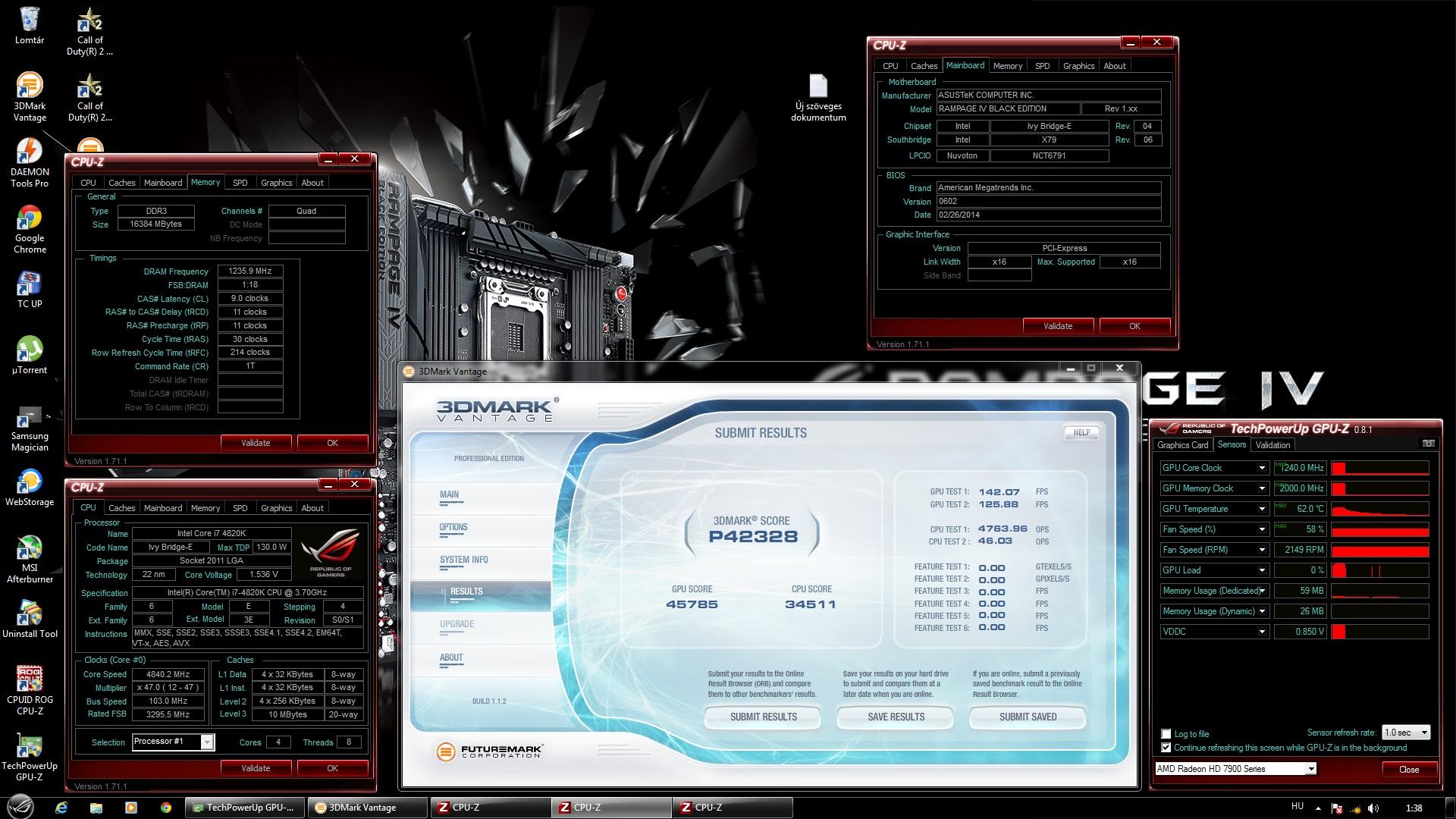Enable the Log to file checkbox

1166,734
